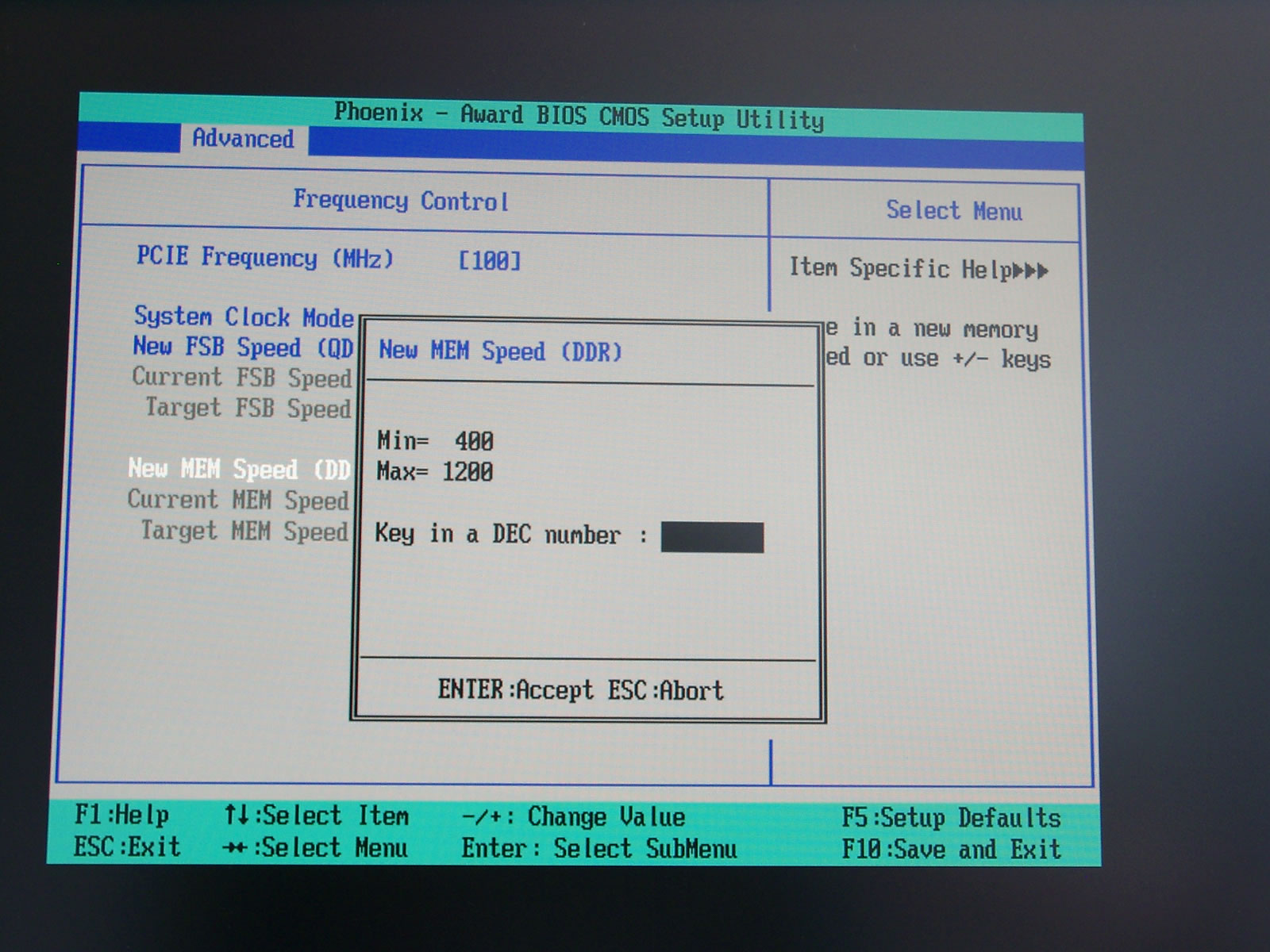Click F5:Setup Defaults in footer

click(x=951, y=817)
